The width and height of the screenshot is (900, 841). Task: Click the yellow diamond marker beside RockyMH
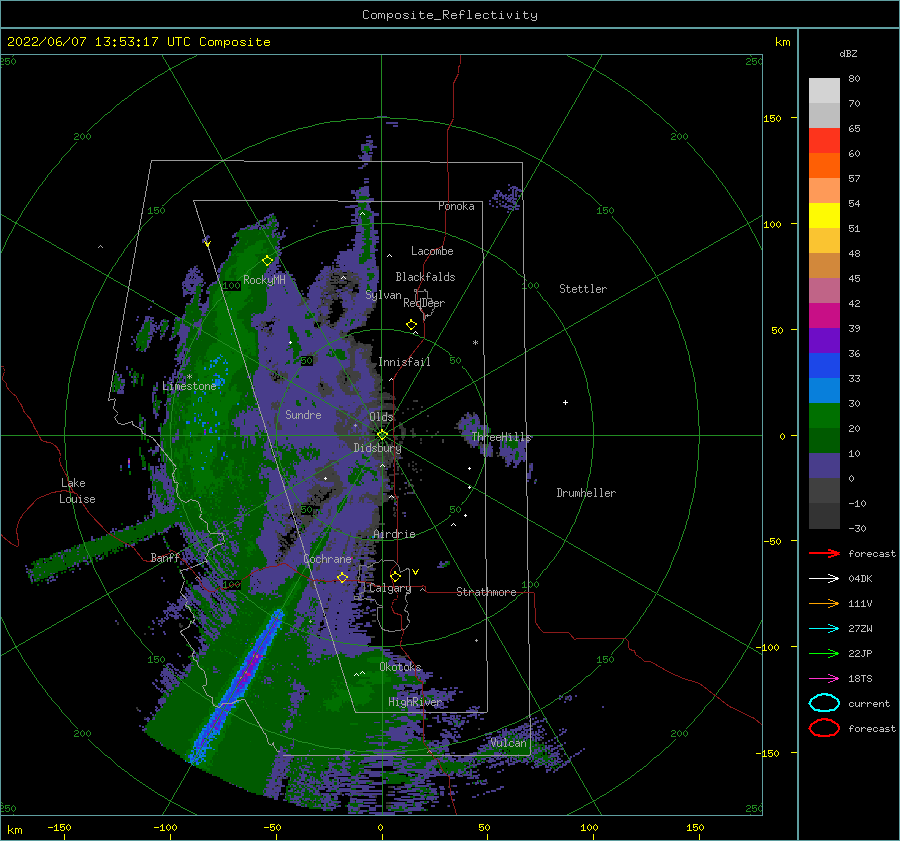tap(267, 261)
